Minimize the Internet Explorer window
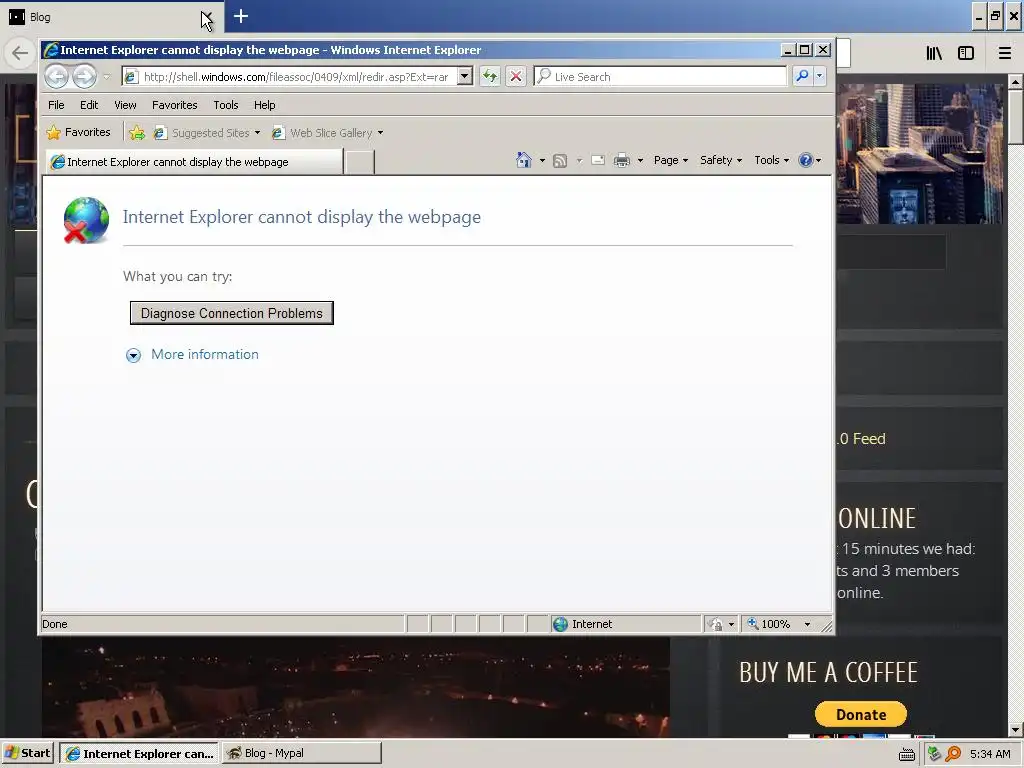1024x768 pixels. tap(788, 50)
